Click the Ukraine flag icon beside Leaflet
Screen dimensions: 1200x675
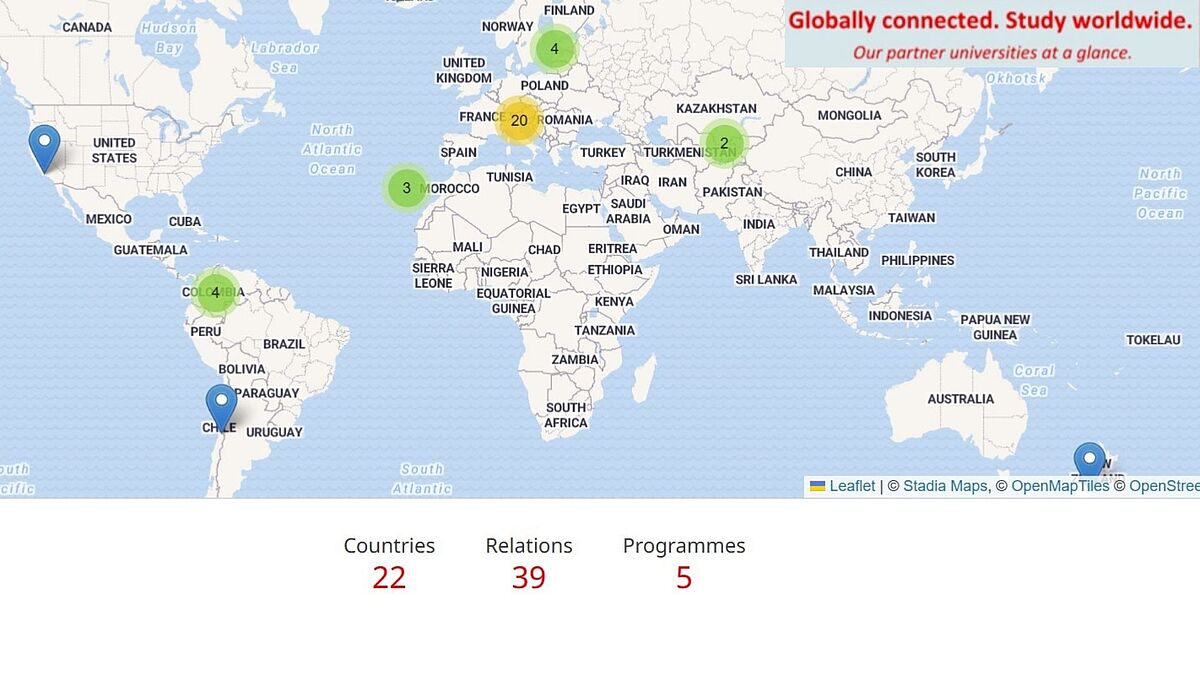pyautogui.click(x=818, y=486)
